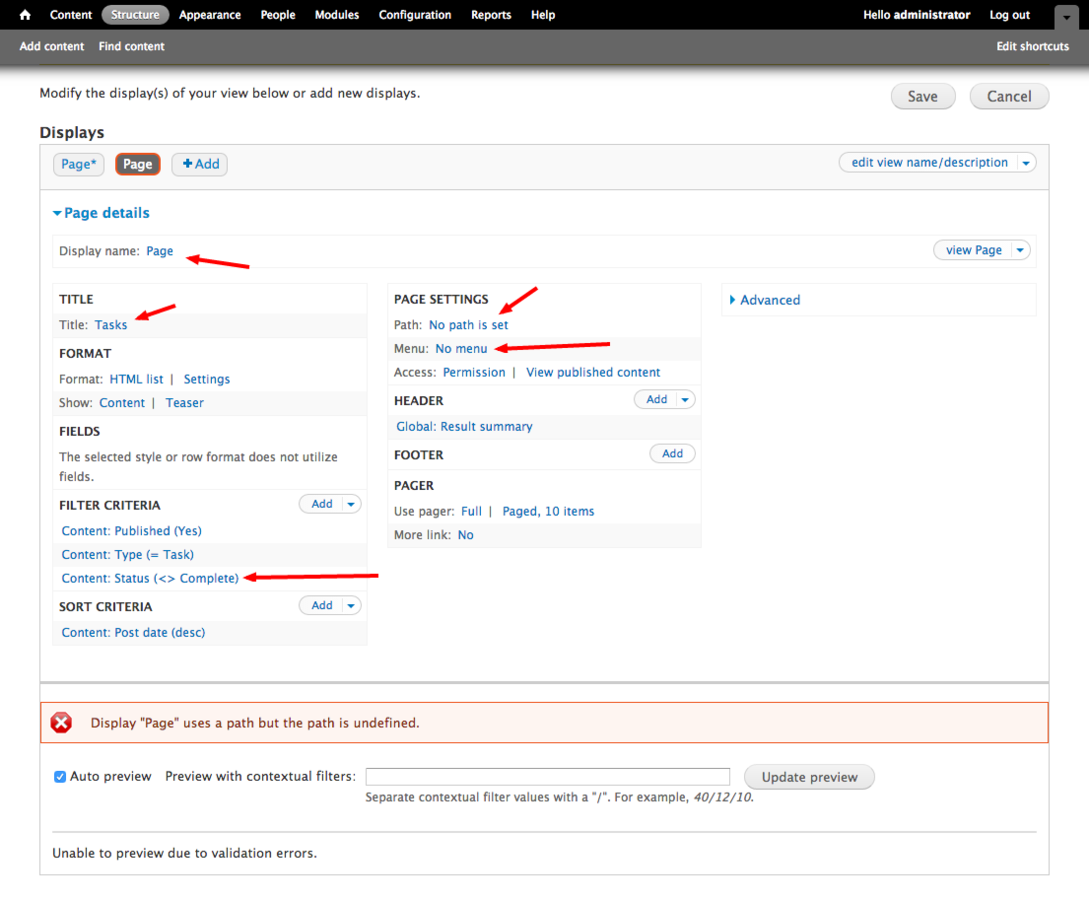1089x900 pixels.
Task: Select the active Page display tab
Action: (x=138, y=164)
